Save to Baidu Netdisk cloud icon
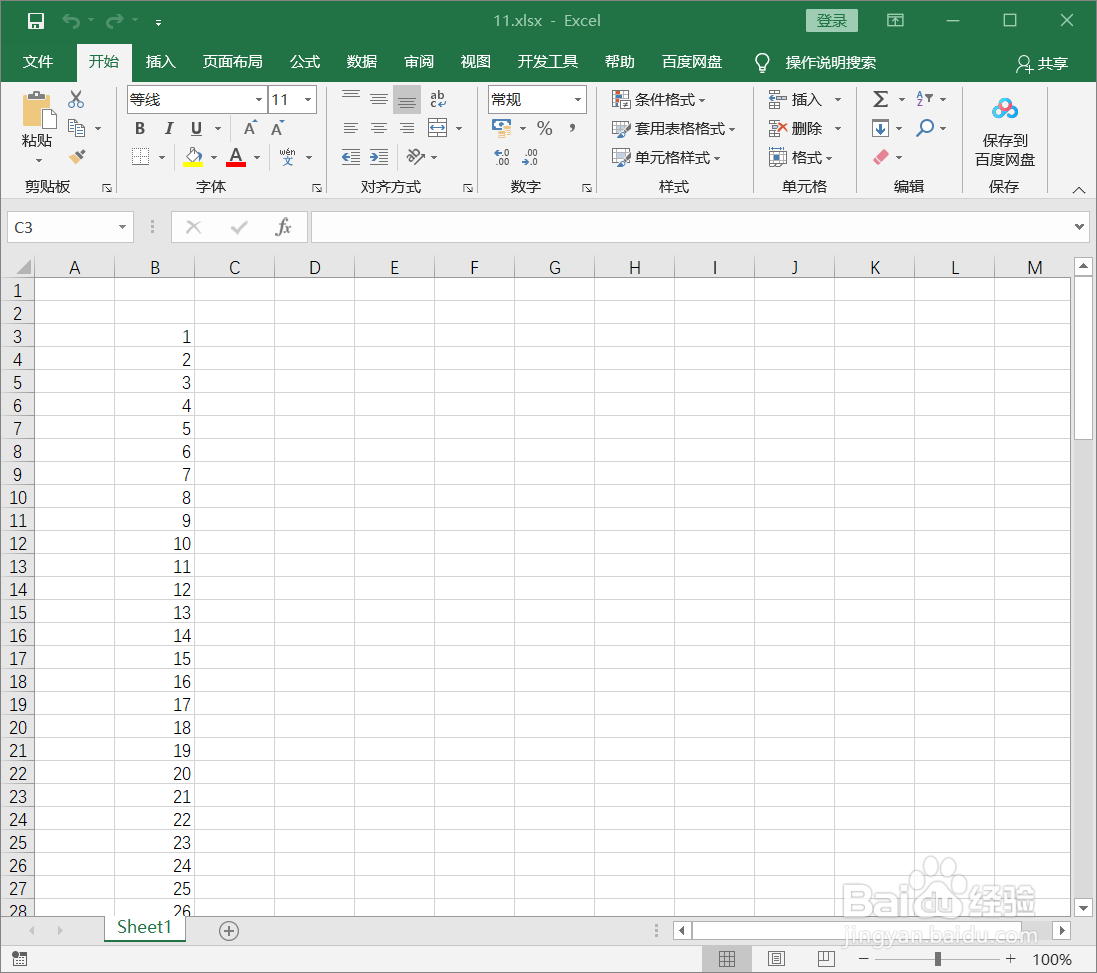The height and width of the screenshot is (973, 1097). 1005,109
